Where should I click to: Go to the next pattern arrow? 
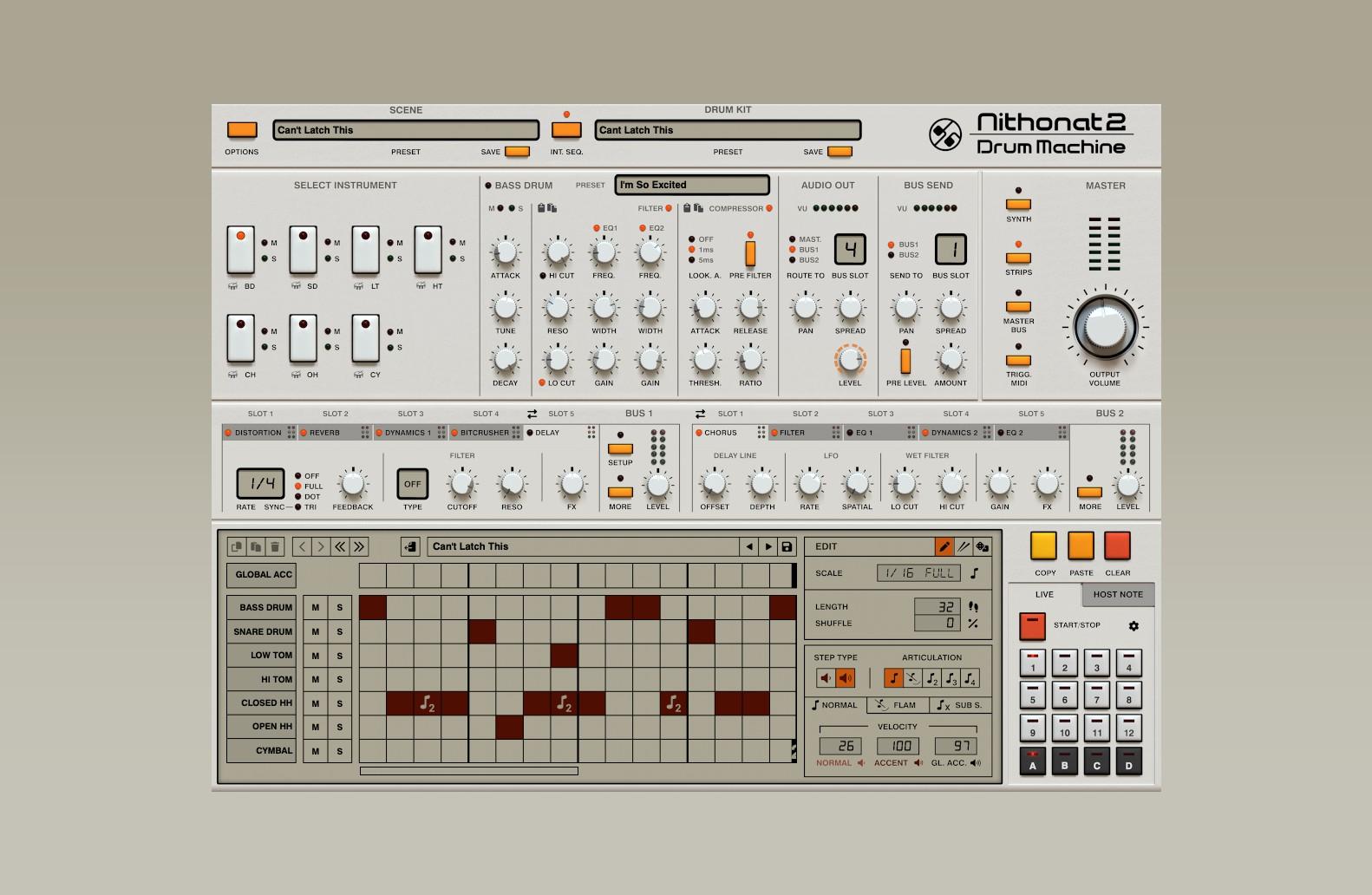point(768,546)
